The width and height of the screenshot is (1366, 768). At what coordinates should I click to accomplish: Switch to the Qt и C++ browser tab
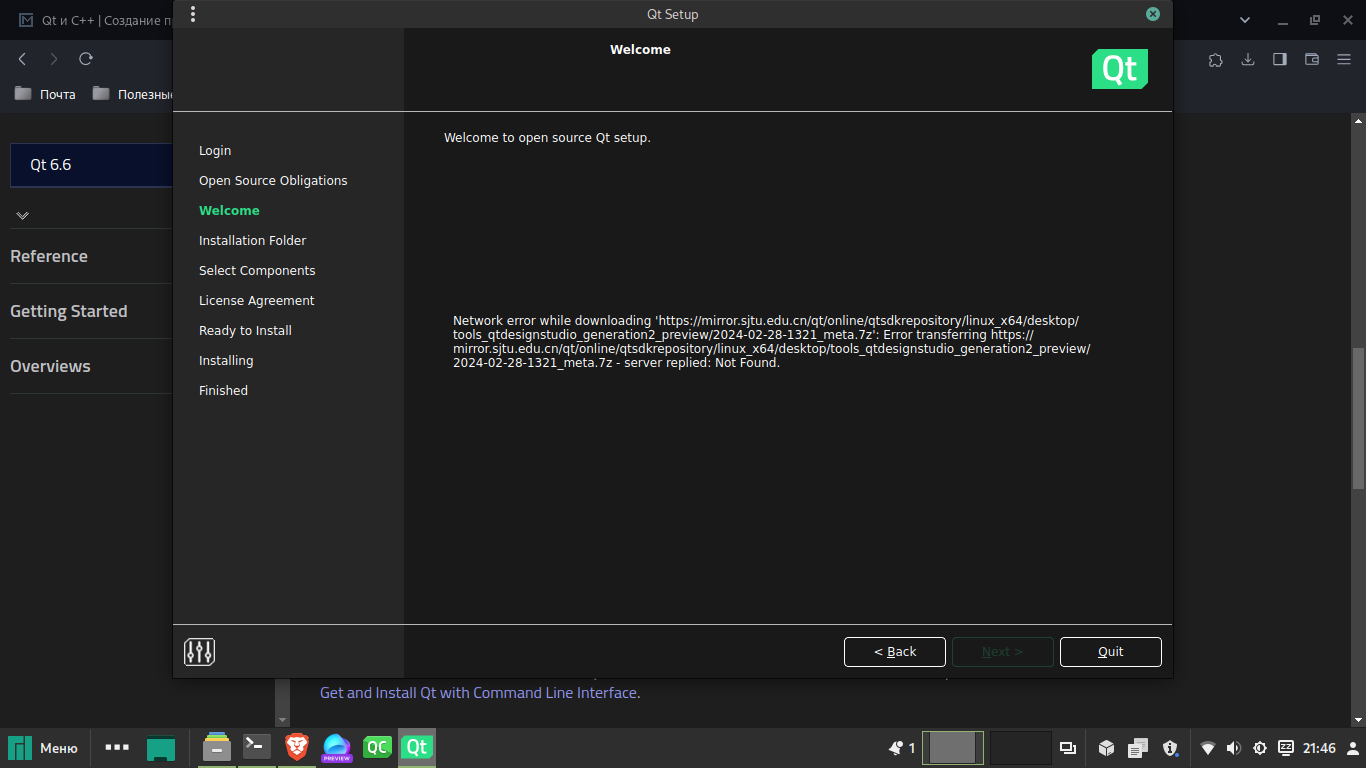pyautogui.click(x=95, y=20)
